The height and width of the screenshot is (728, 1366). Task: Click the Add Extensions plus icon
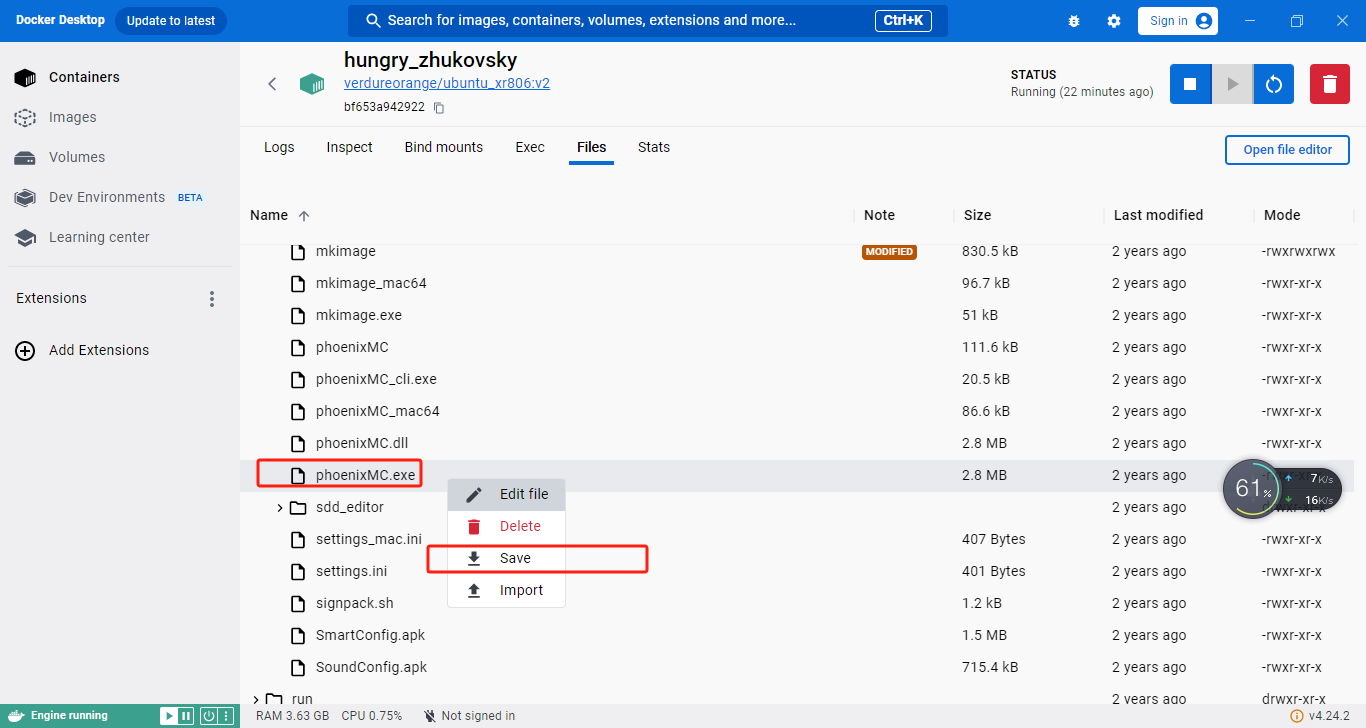pos(25,351)
